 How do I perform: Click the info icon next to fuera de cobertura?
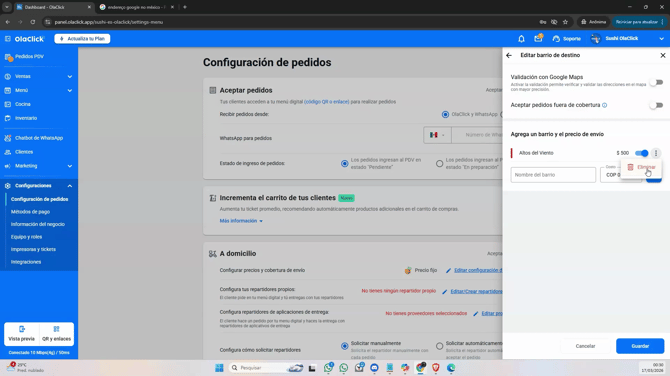click(x=604, y=105)
